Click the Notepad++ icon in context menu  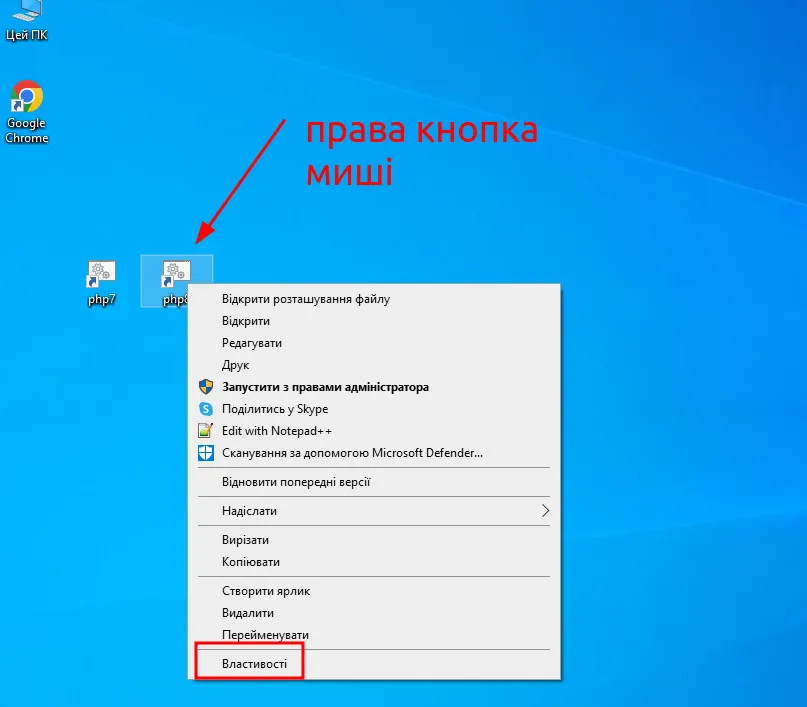[x=206, y=431]
